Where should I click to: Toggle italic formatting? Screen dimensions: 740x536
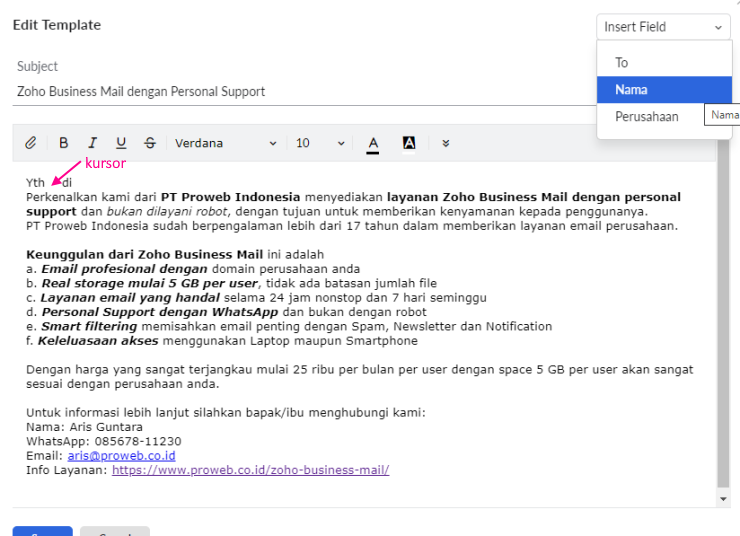92,142
